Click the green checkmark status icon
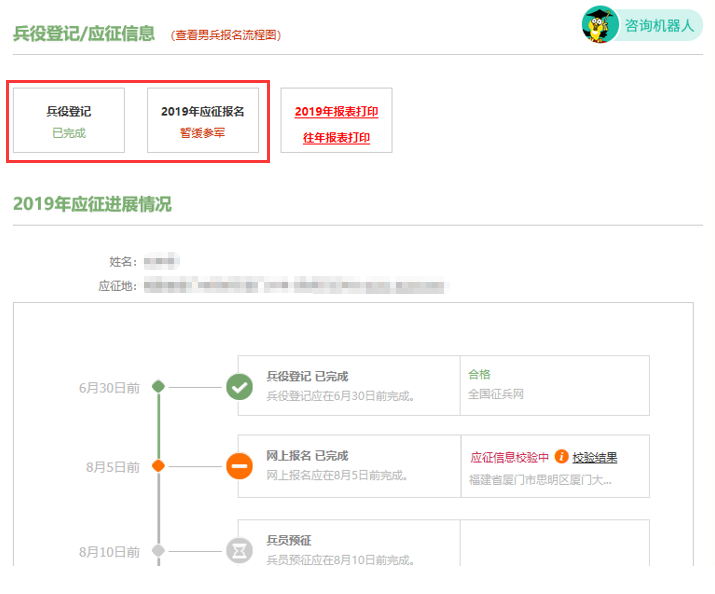This screenshot has width=715, height=594. [x=239, y=386]
